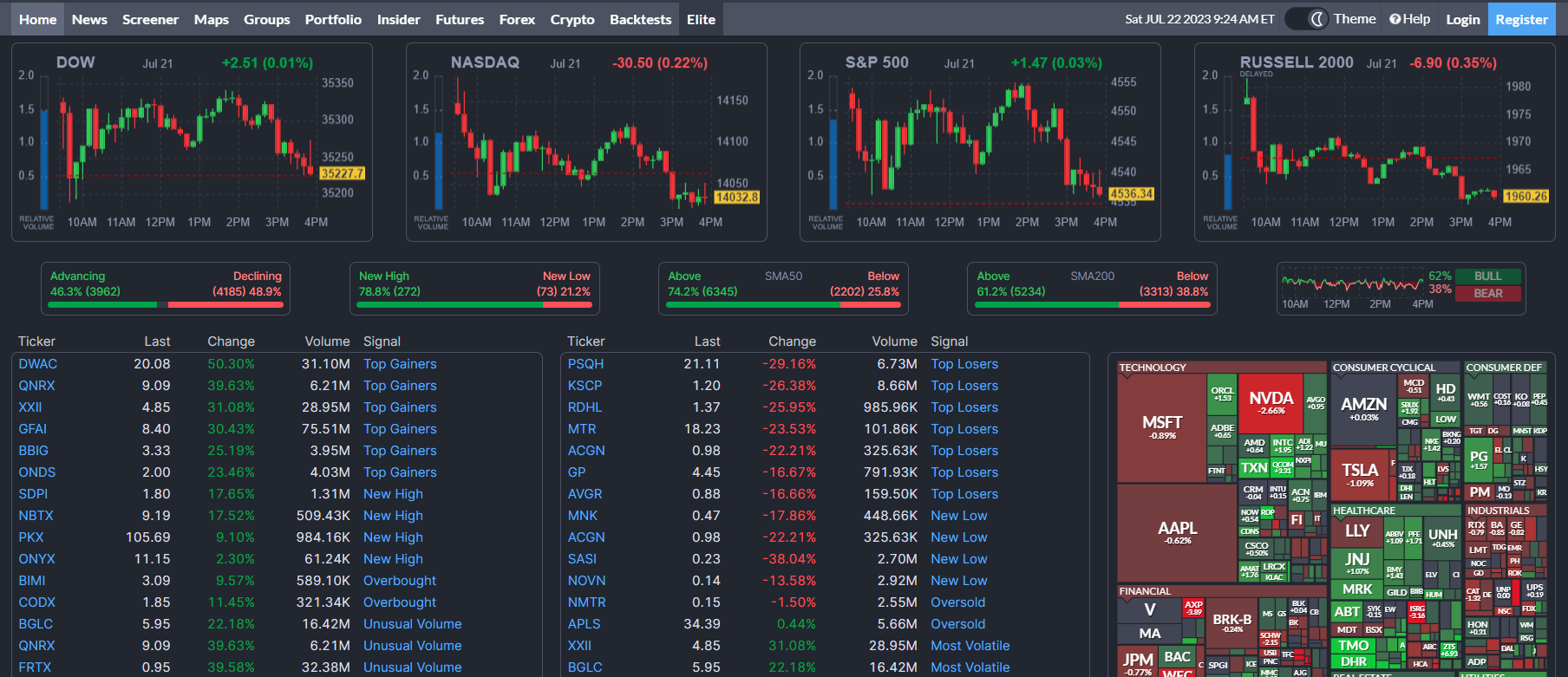This screenshot has width=1568, height=677.
Task: Open the PSQH ticker in losers list
Action: coord(585,364)
